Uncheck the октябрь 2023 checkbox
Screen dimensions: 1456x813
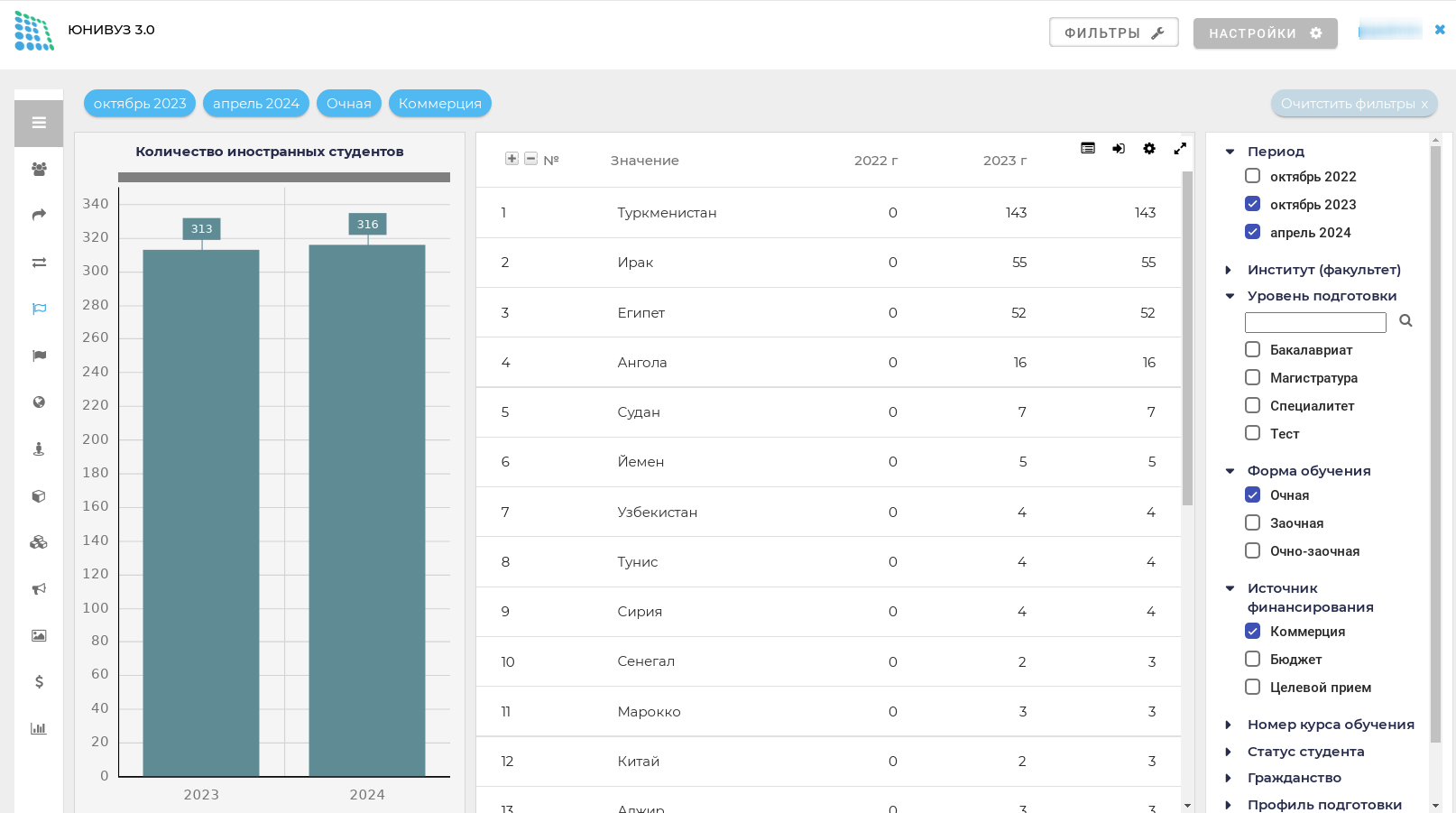click(1253, 204)
